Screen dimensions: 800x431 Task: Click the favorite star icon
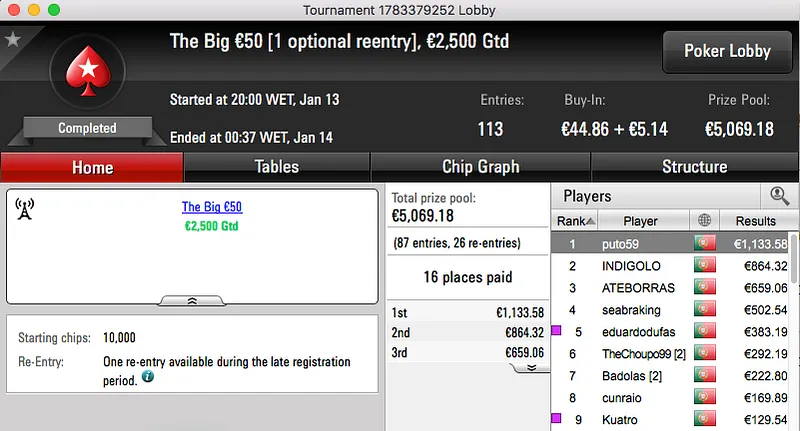tap(13, 39)
